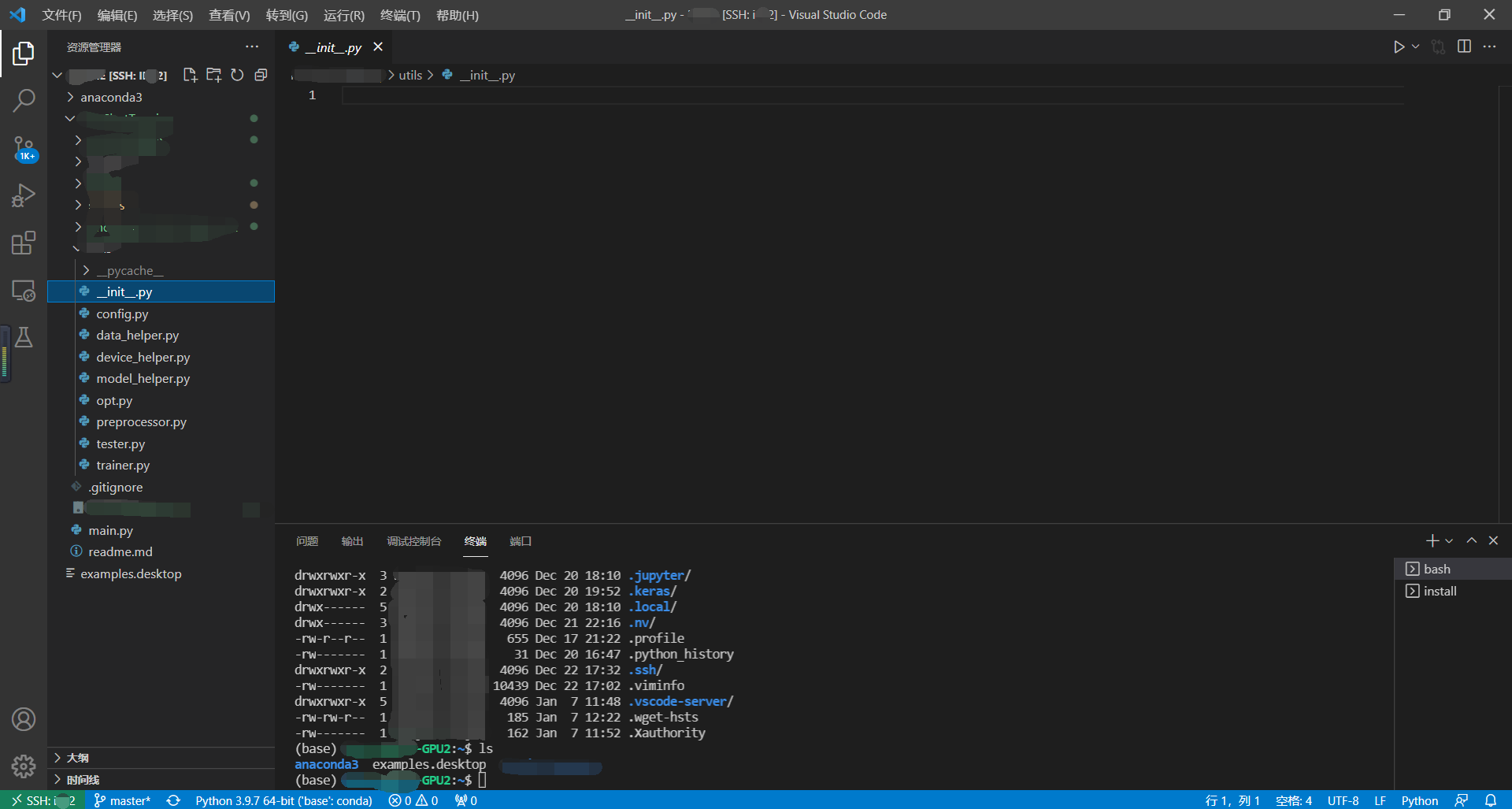
Task: Create a new terminal with plus icon
Action: point(1432,540)
